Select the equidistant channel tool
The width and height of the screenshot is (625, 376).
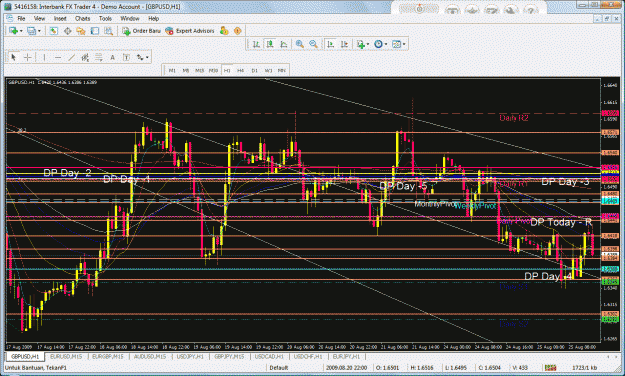pyautogui.click(x=85, y=57)
